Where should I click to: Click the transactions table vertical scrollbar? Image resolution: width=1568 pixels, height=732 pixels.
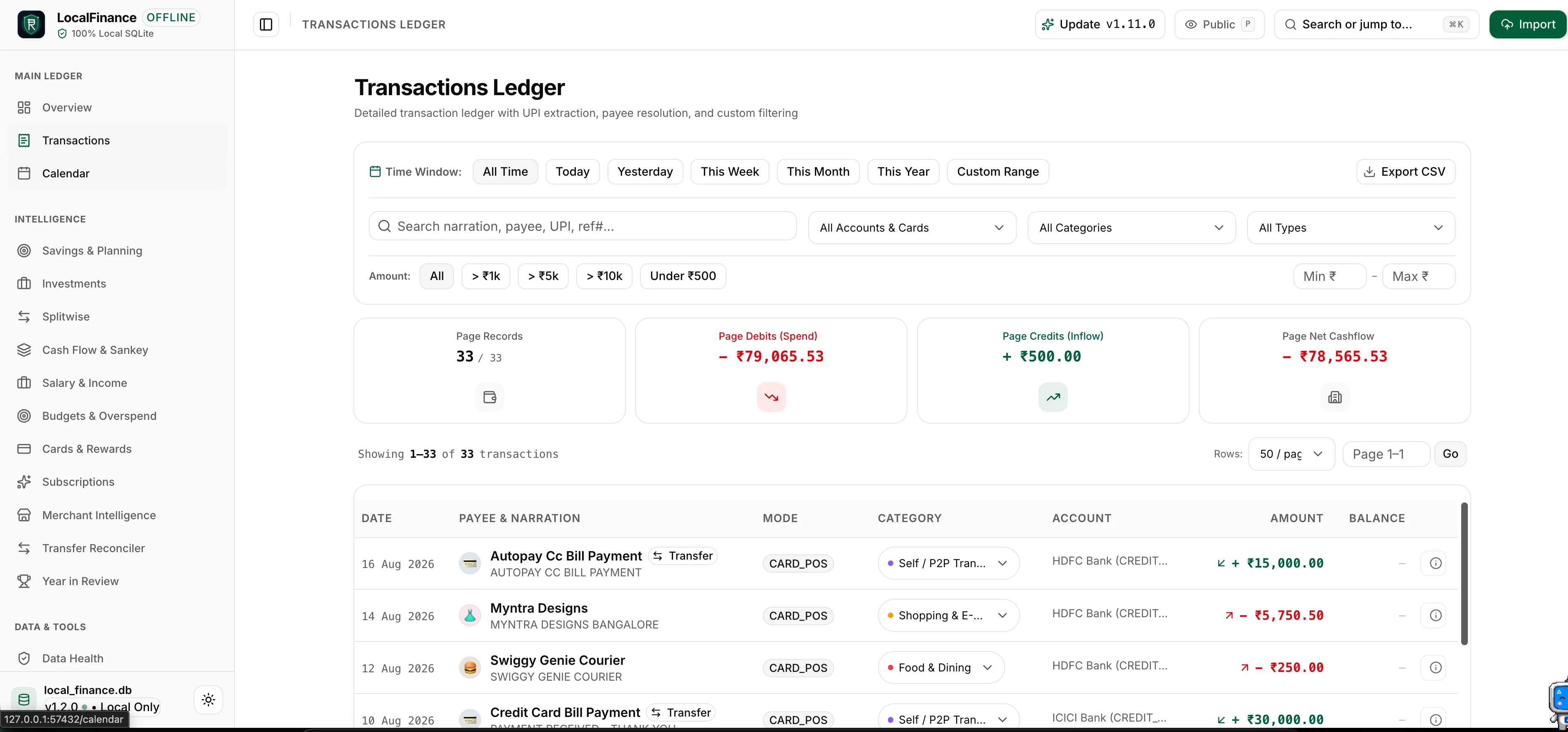[1464, 574]
